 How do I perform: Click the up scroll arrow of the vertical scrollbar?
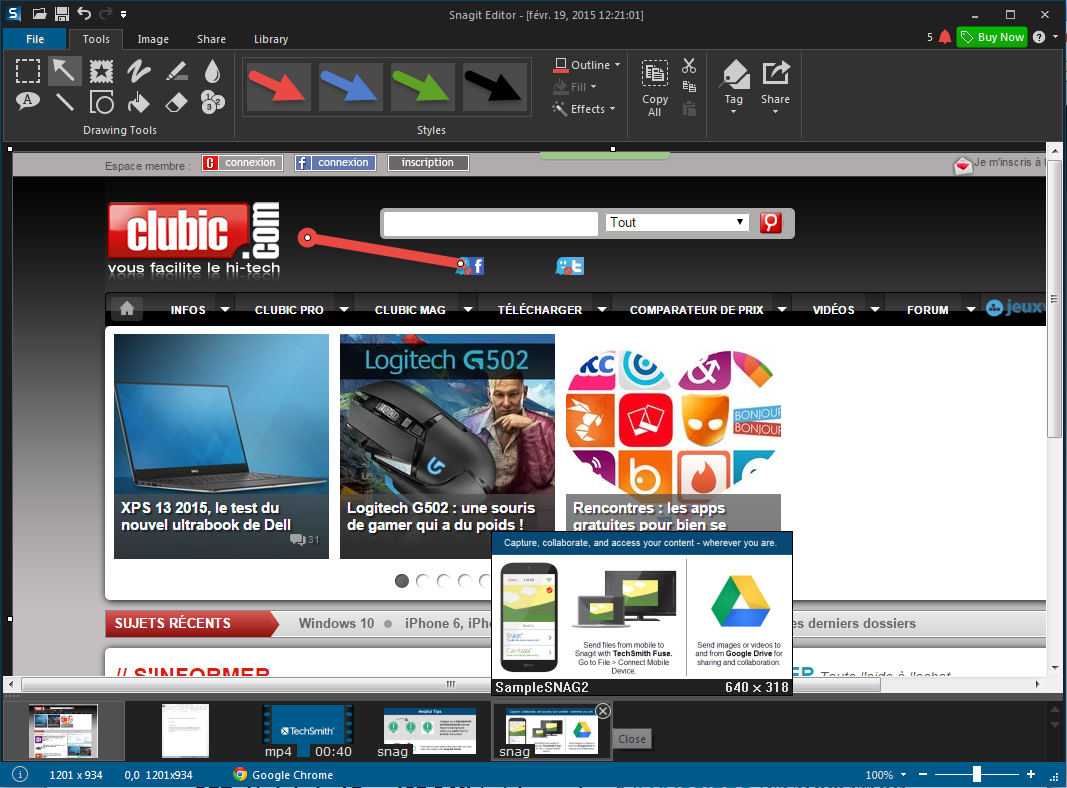(x=1054, y=150)
